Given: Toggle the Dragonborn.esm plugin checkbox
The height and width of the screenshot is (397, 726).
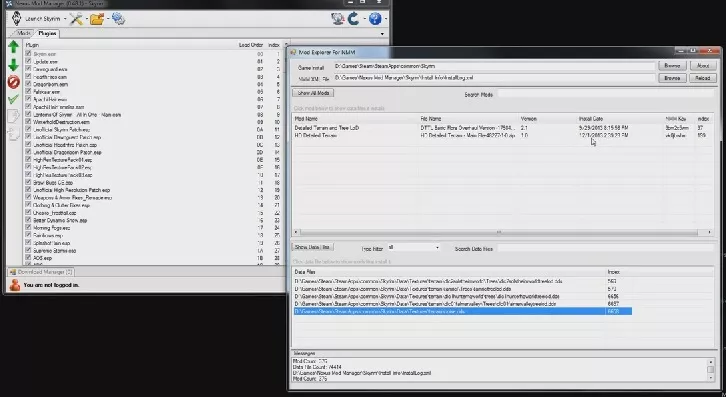Looking at the screenshot, I should pyautogui.click(x=28, y=84).
